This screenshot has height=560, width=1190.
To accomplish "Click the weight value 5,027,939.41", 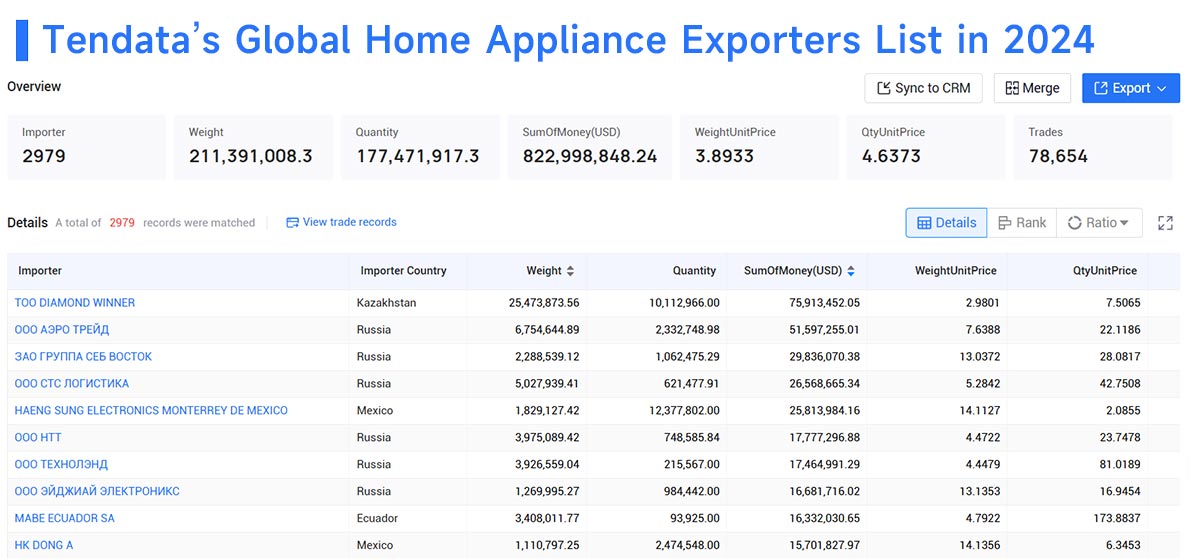I will pyautogui.click(x=546, y=384).
